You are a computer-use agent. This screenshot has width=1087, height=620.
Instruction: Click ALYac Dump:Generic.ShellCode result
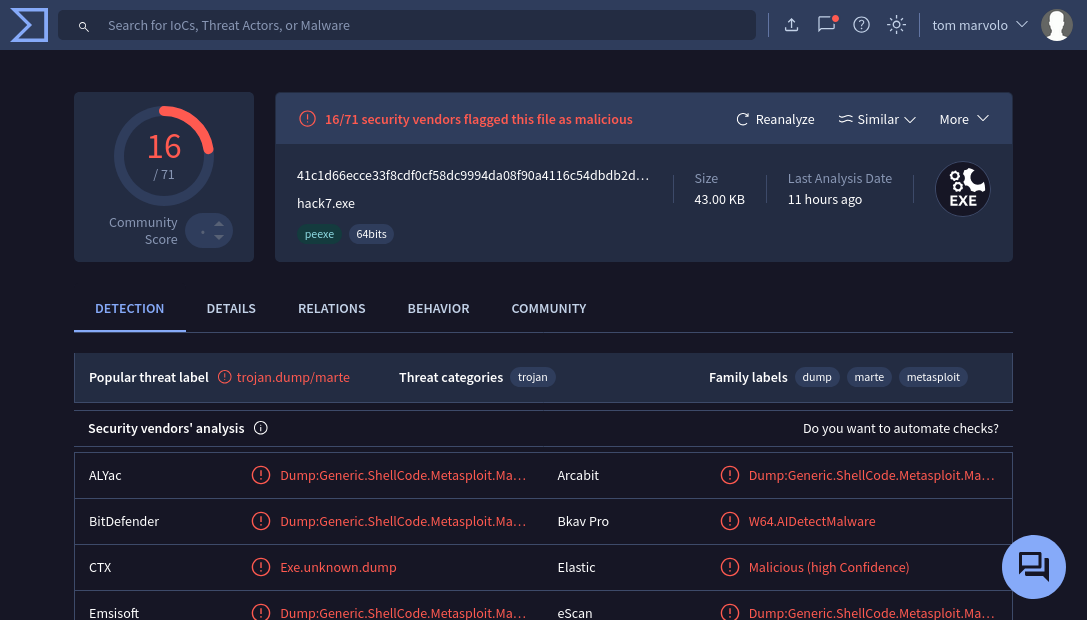[403, 475]
